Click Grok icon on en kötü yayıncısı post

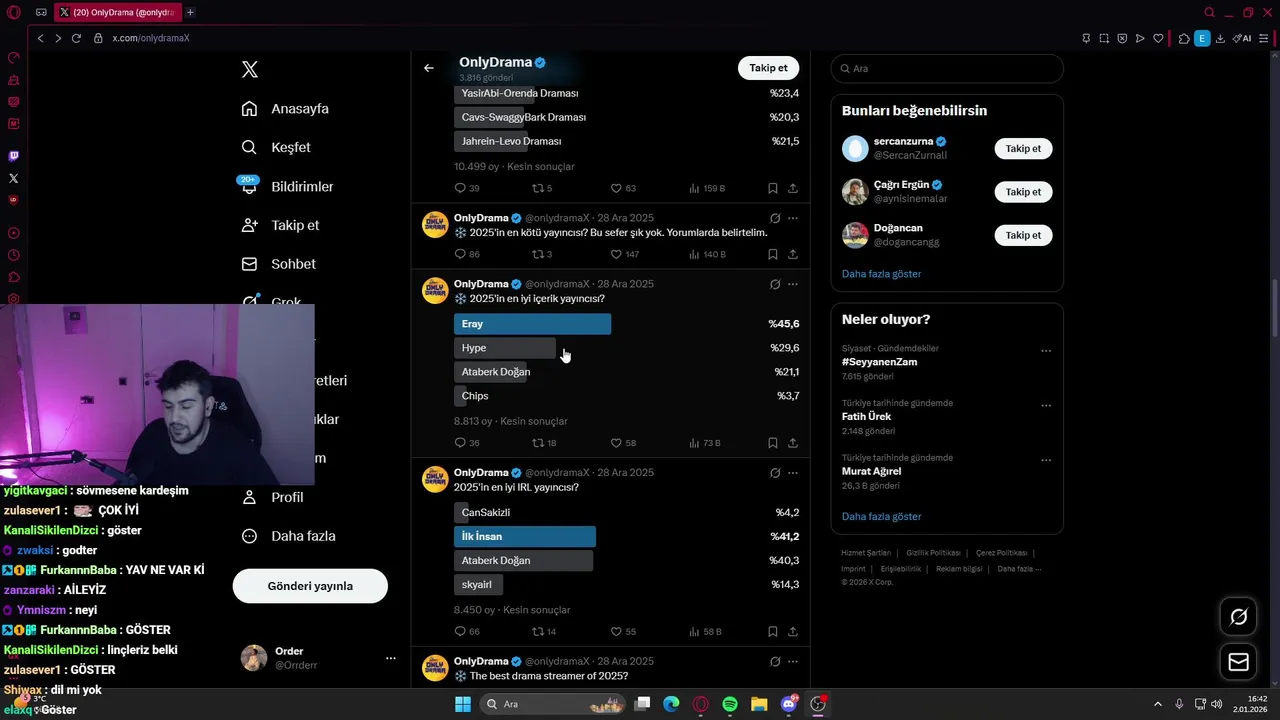click(x=775, y=218)
